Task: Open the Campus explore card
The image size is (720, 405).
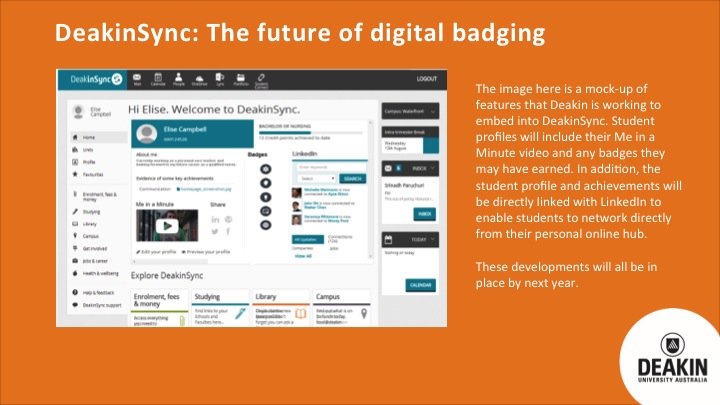Action: 342,308
